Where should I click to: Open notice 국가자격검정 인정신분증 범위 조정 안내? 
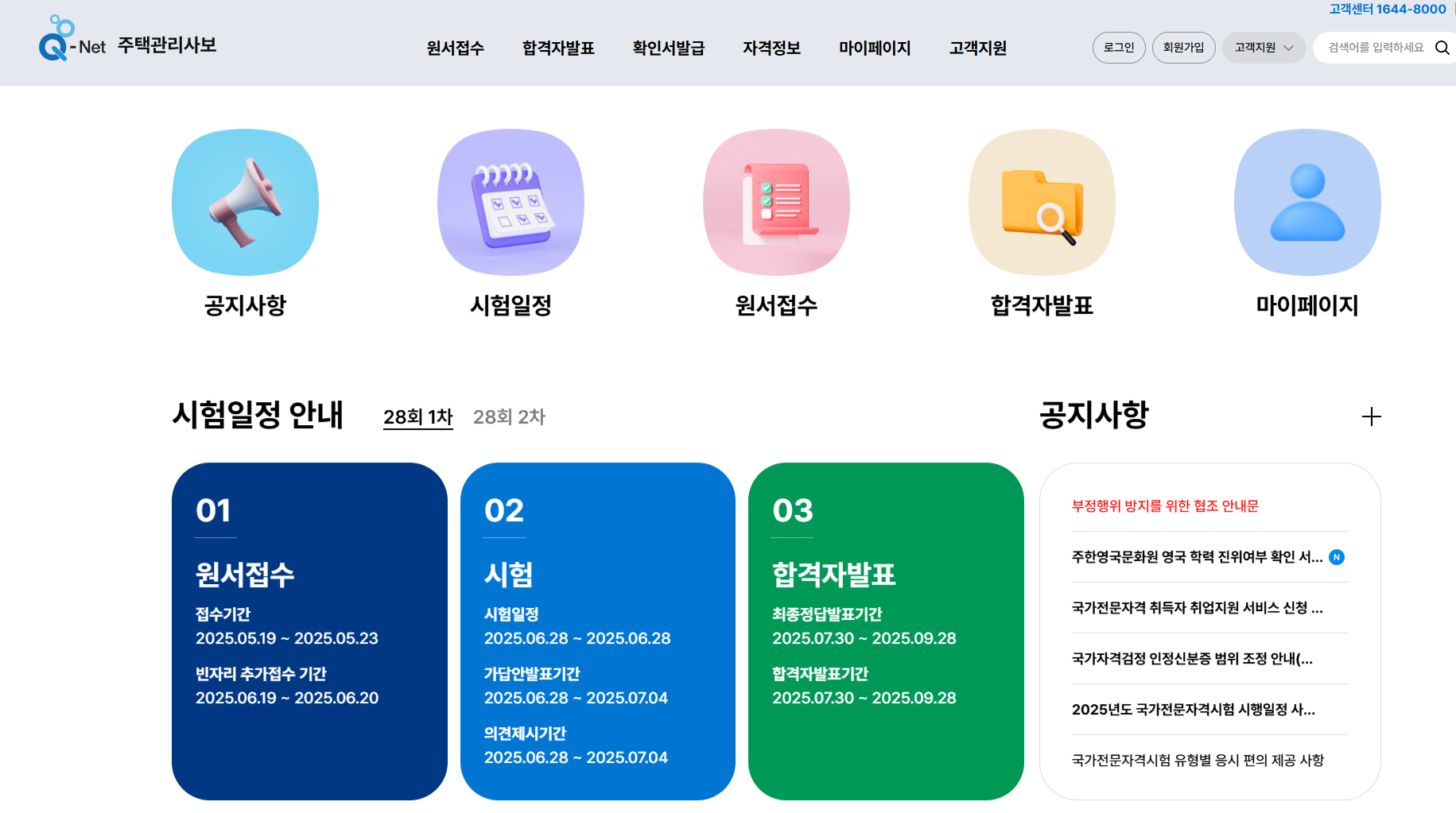click(x=1192, y=659)
